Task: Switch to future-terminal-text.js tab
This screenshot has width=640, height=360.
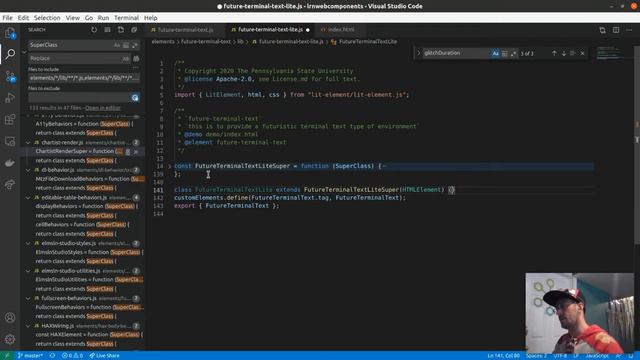Action: tap(185, 30)
